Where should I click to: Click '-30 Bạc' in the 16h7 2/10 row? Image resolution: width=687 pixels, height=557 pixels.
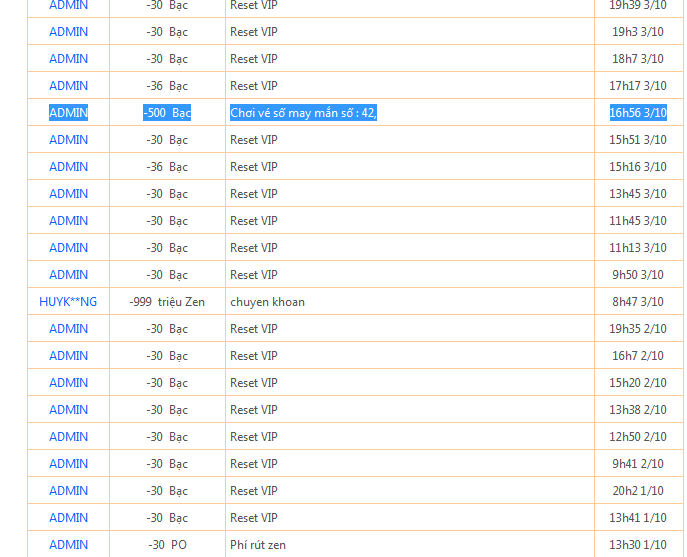(167, 356)
